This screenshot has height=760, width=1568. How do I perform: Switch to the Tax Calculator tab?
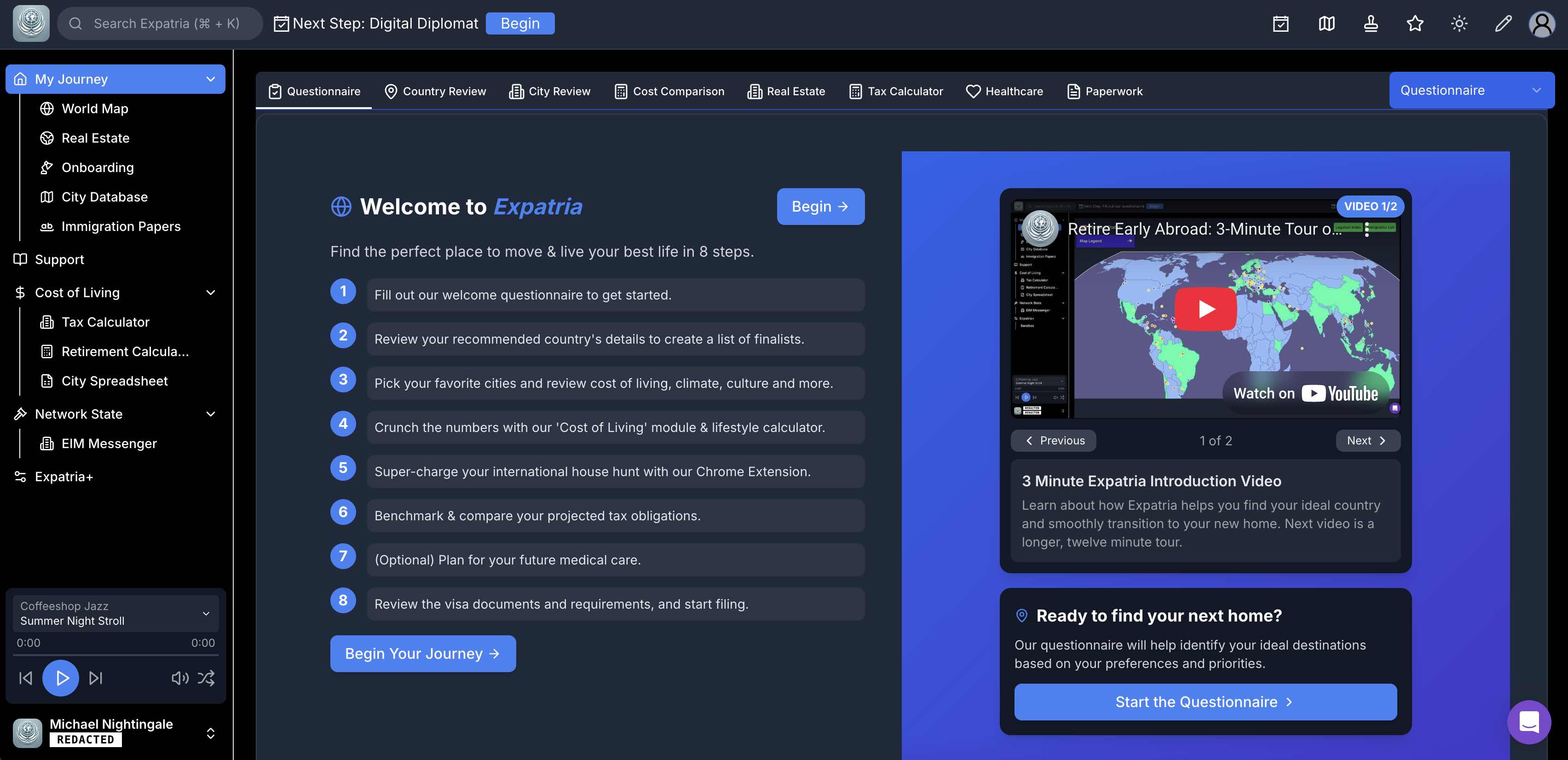tap(896, 91)
